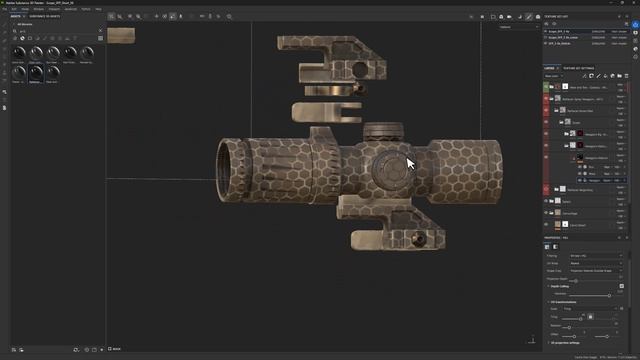Click the highlighted pen icon in top-right toolbar

(529, 17)
